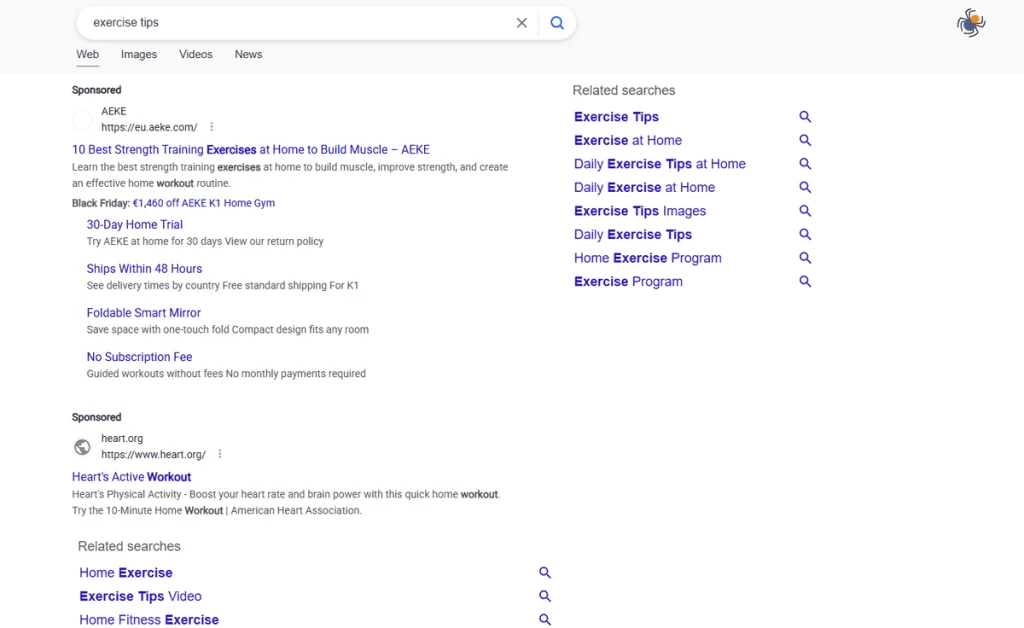
Task: Select Home Exercise related search
Action: point(126,573)
